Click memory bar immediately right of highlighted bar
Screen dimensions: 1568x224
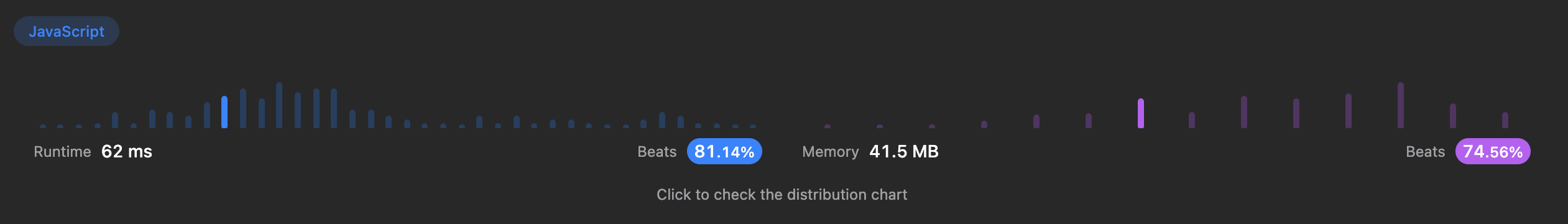(x=1192, y=120)
